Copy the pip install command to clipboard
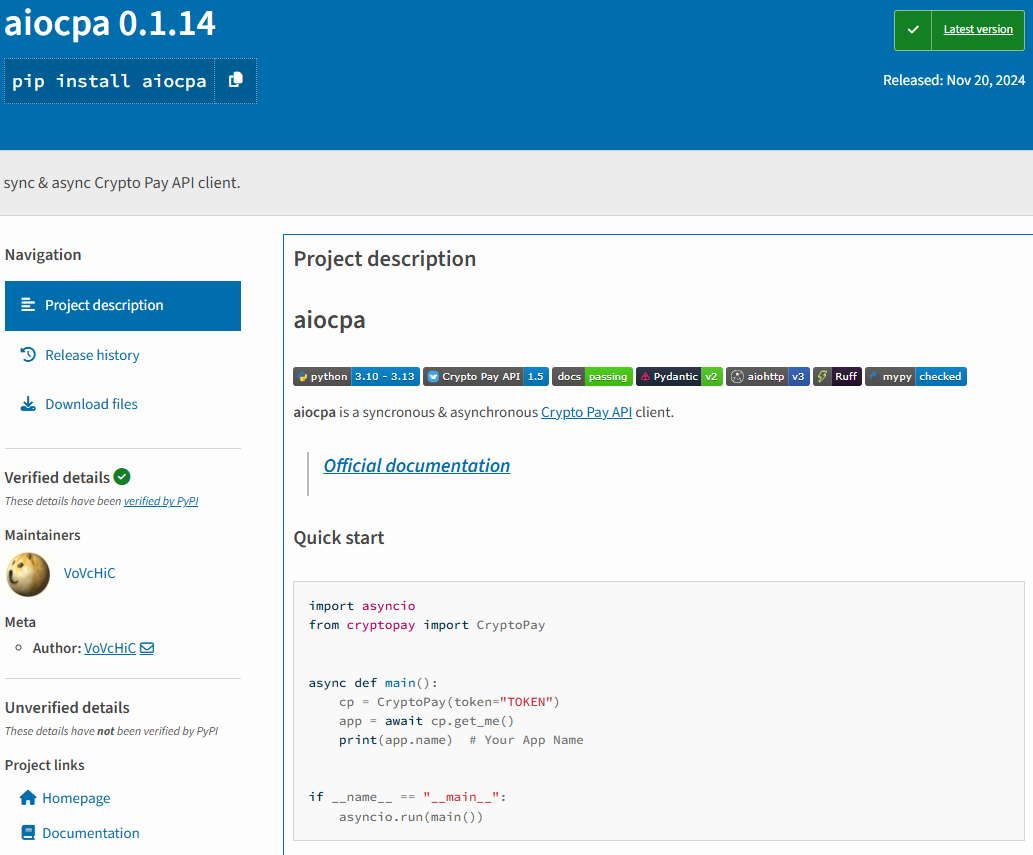The image size is (1033, 855). [x=235, y=81]
